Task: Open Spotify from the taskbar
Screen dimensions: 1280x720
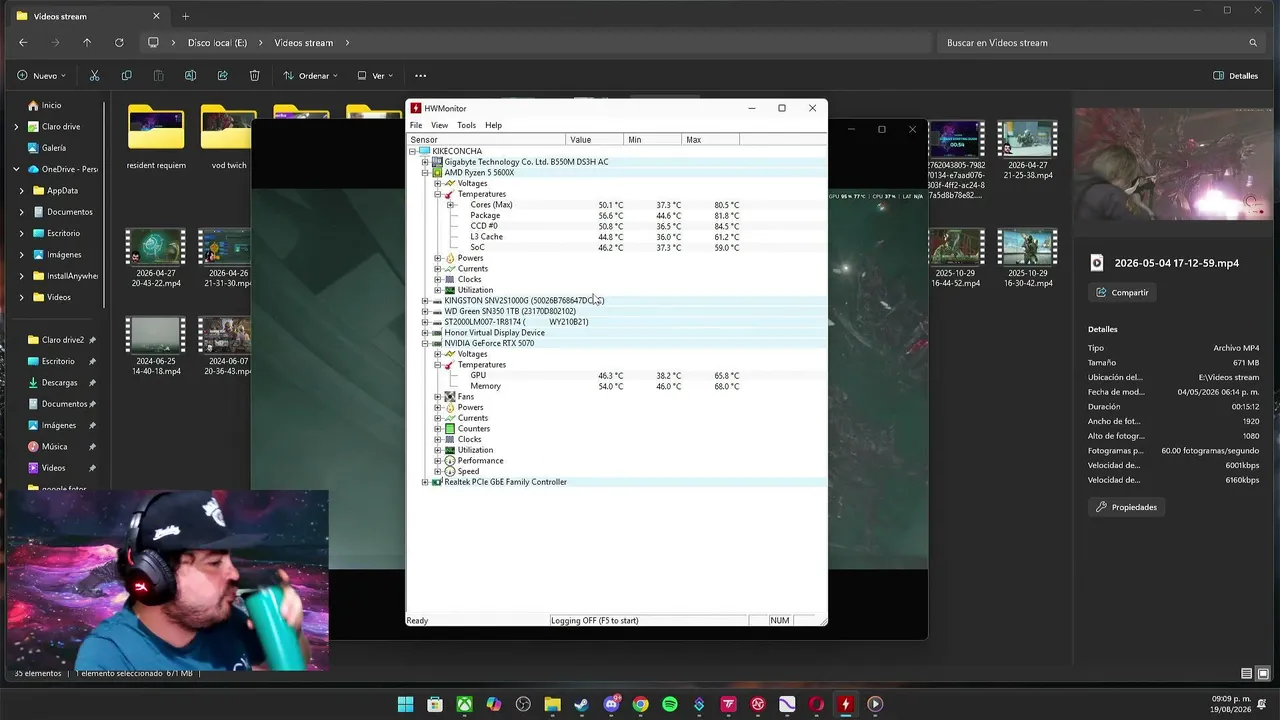Action: pyautogui.click(x=670, y=704)
